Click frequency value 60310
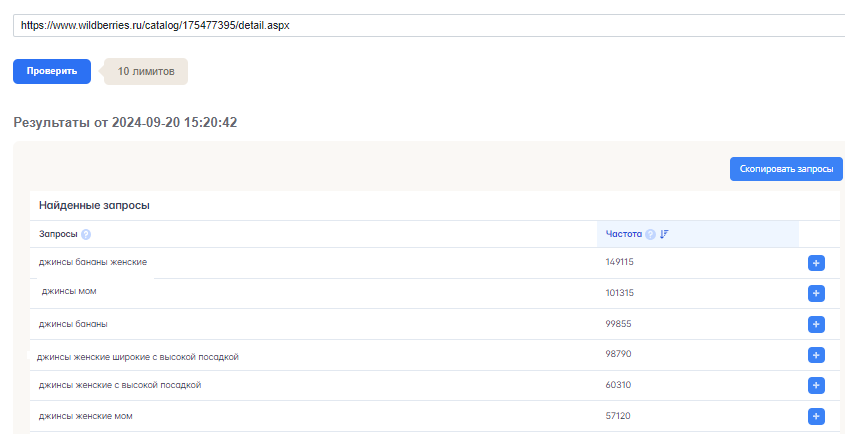 pyautogui.click(x=618, y=385)
